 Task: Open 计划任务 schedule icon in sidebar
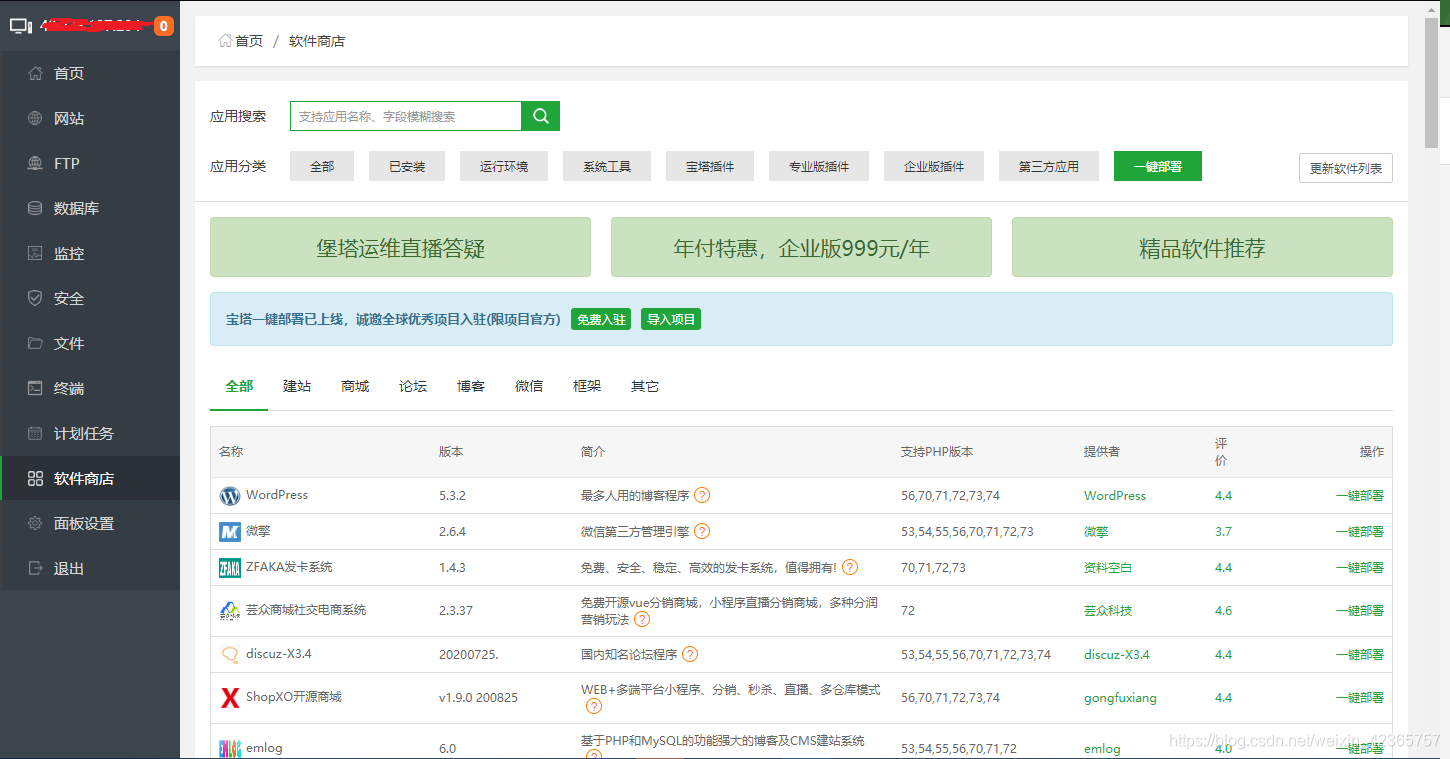(x=36, y=433)
